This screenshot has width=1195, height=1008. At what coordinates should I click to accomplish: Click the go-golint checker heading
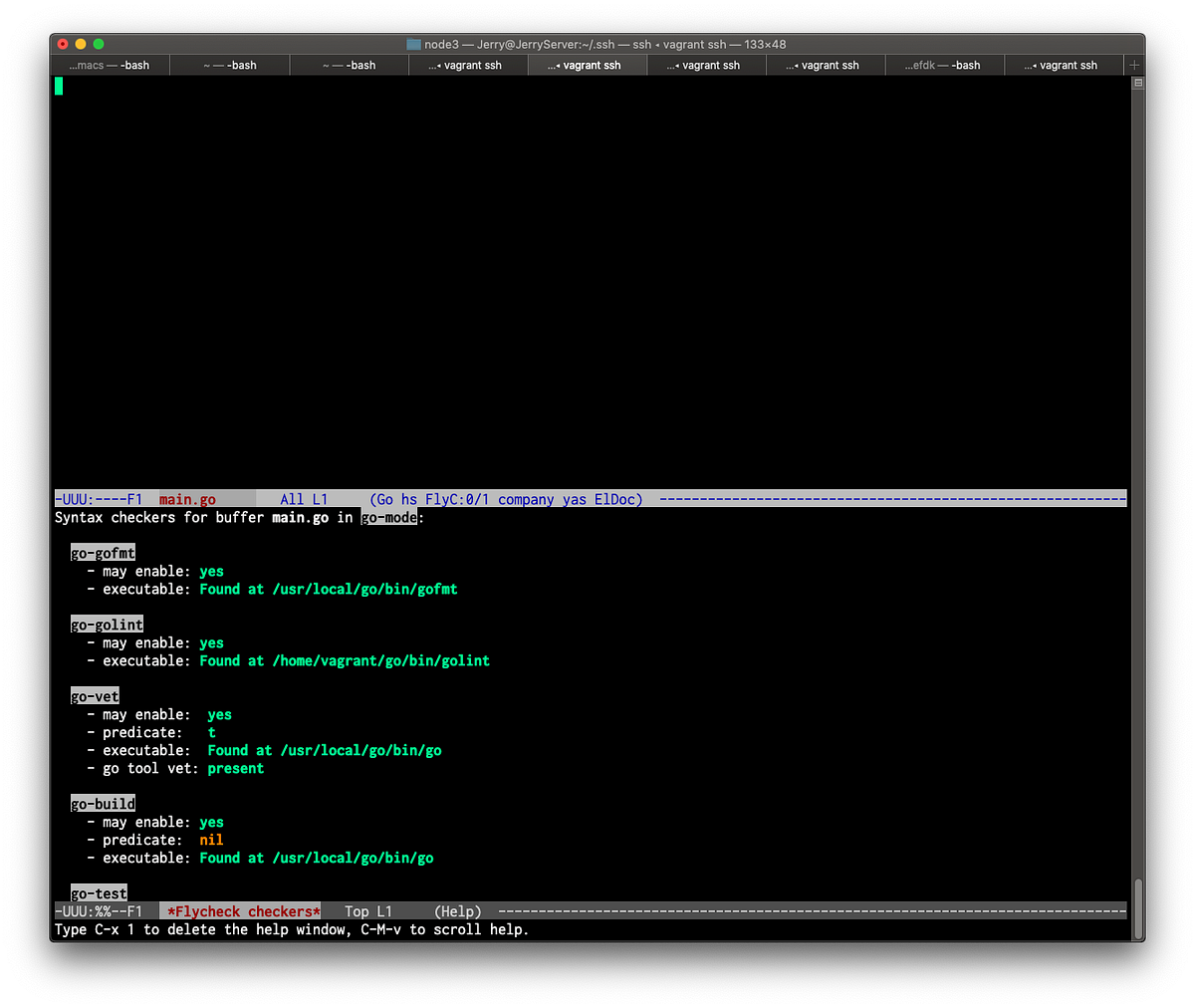[x=107, y=624]
